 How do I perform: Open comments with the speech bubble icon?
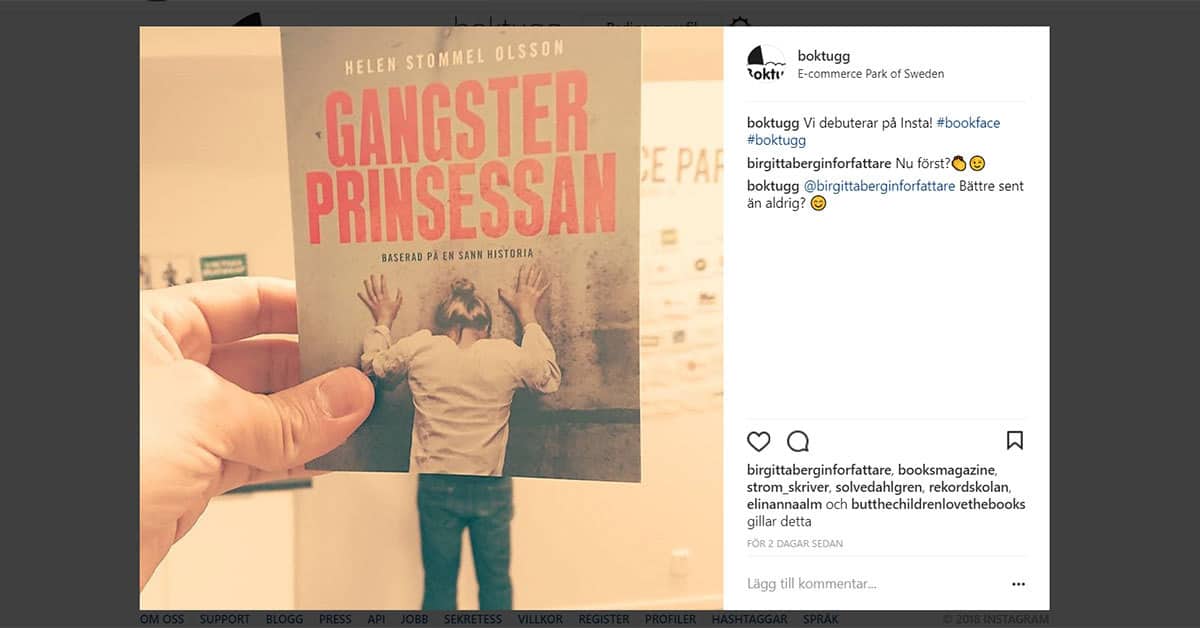tap(798, 441)
